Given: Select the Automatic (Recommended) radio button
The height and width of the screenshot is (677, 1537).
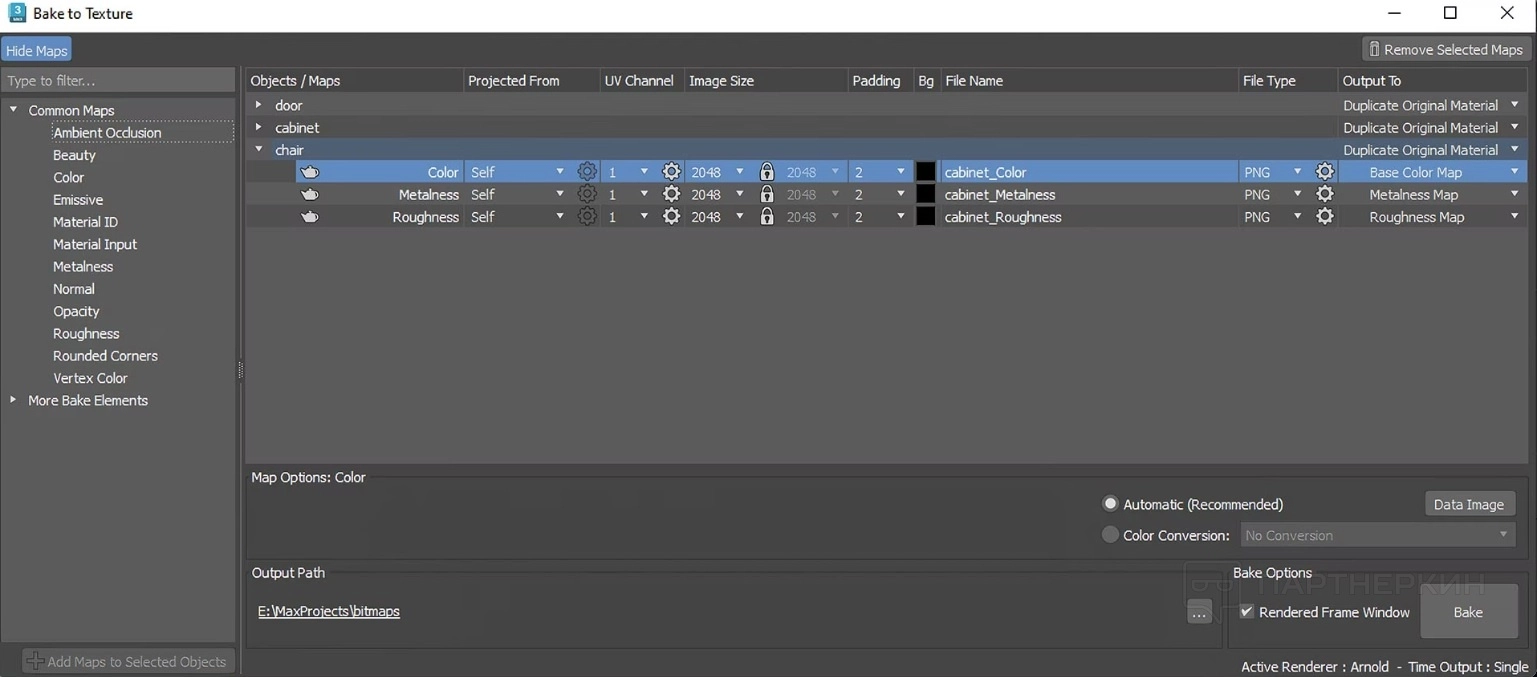Looking at the screenshot, I should pyautogui.click(x=1110, y=504).
